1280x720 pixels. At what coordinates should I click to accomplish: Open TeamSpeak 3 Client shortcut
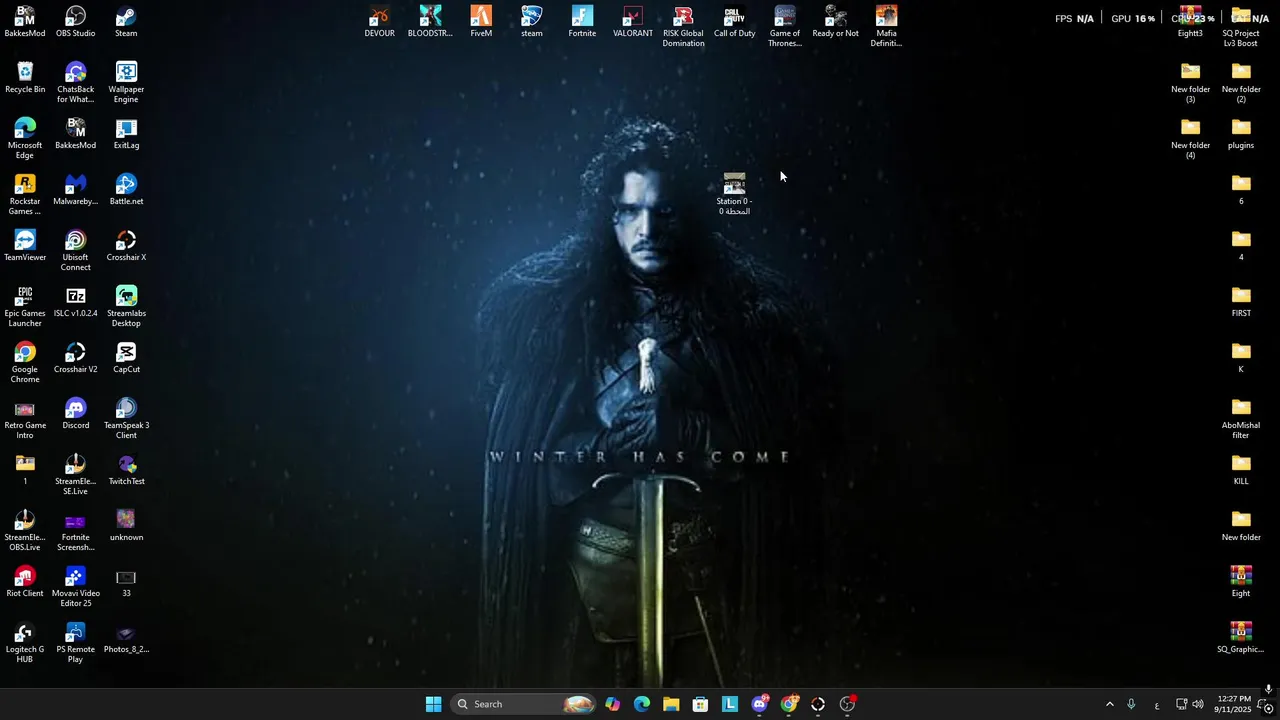point(126,419)
